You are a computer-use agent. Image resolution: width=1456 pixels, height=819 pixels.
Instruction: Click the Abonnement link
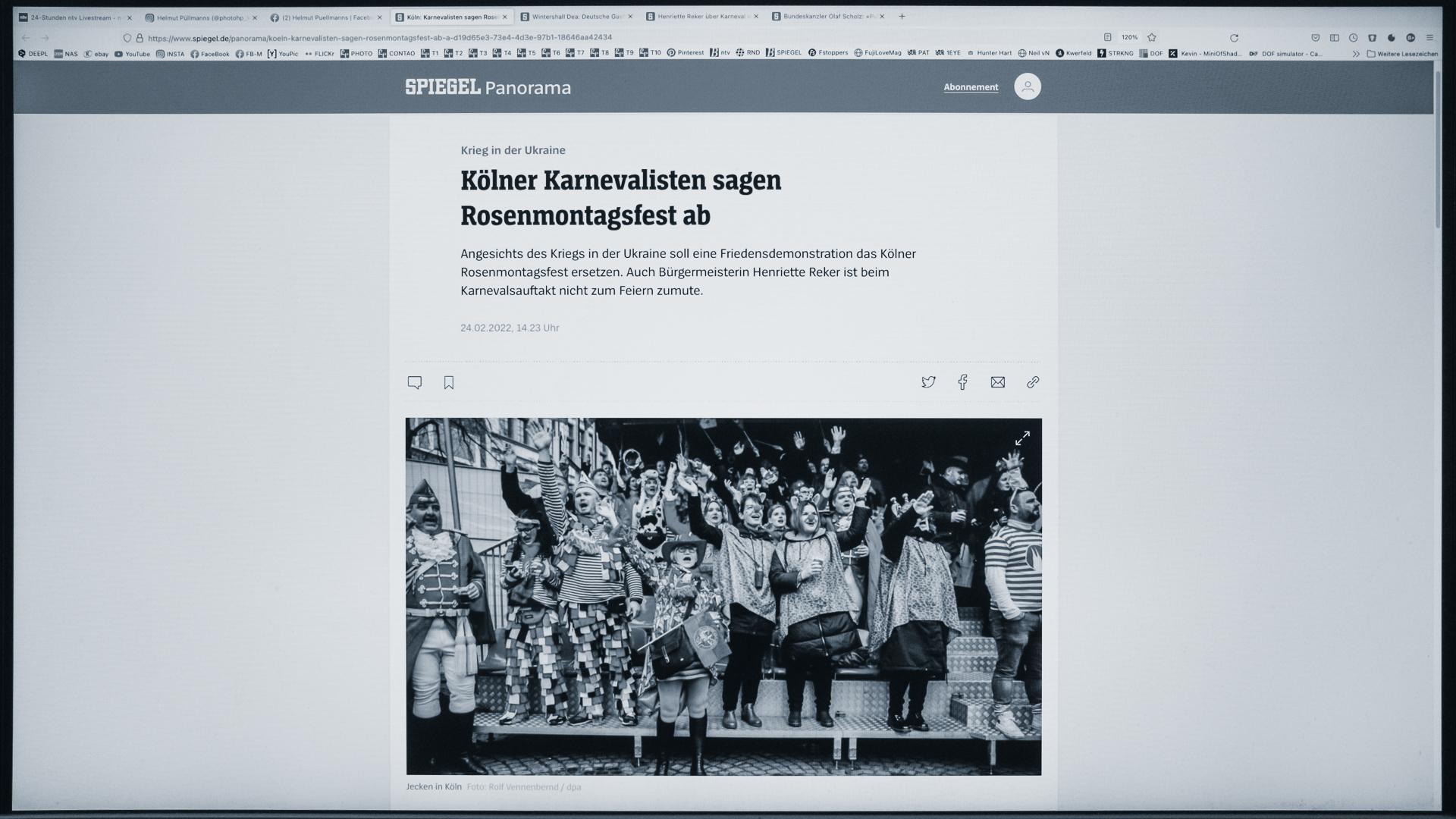[971, 87]
